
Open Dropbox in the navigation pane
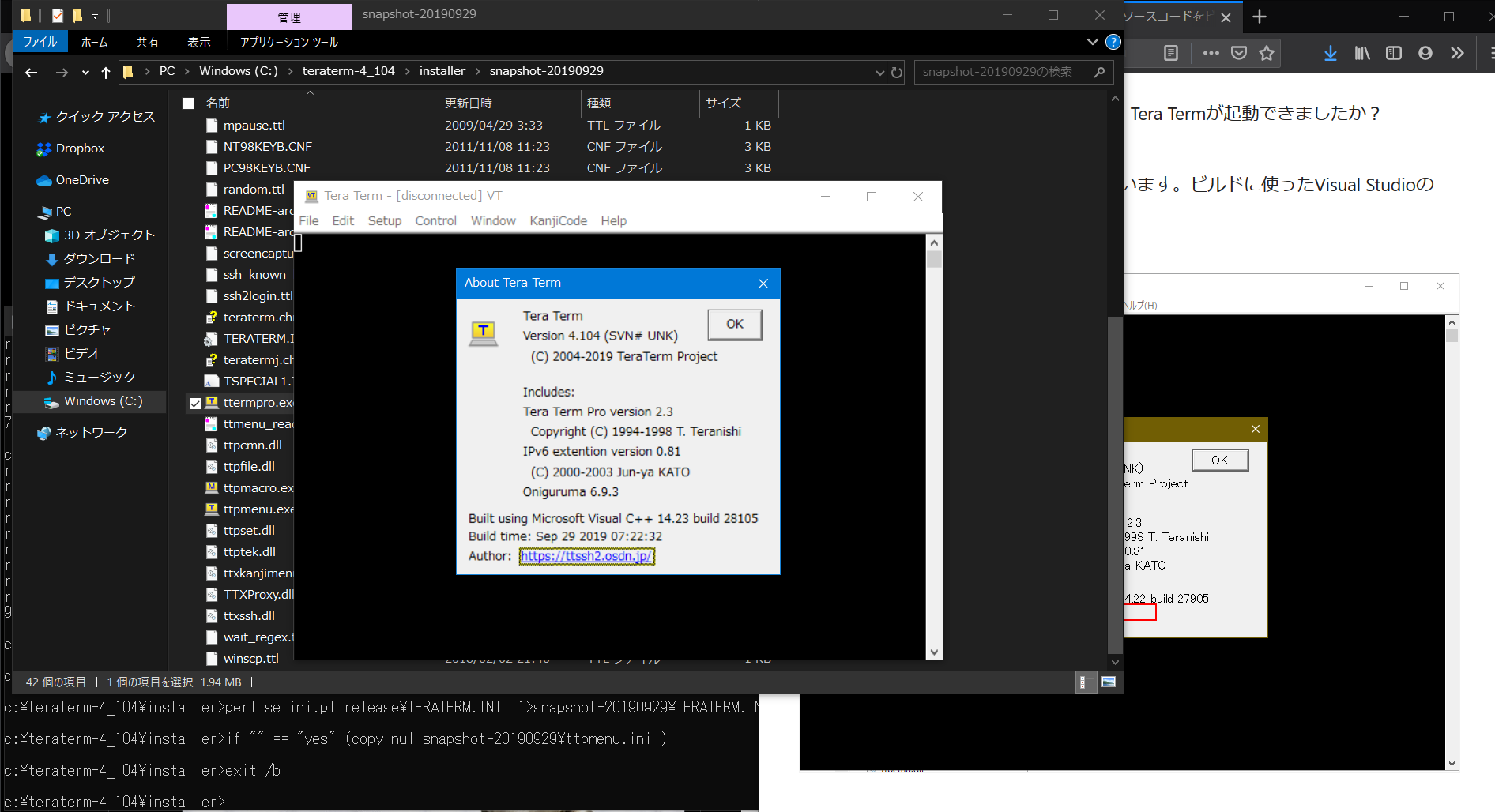[x=80, y=148]
